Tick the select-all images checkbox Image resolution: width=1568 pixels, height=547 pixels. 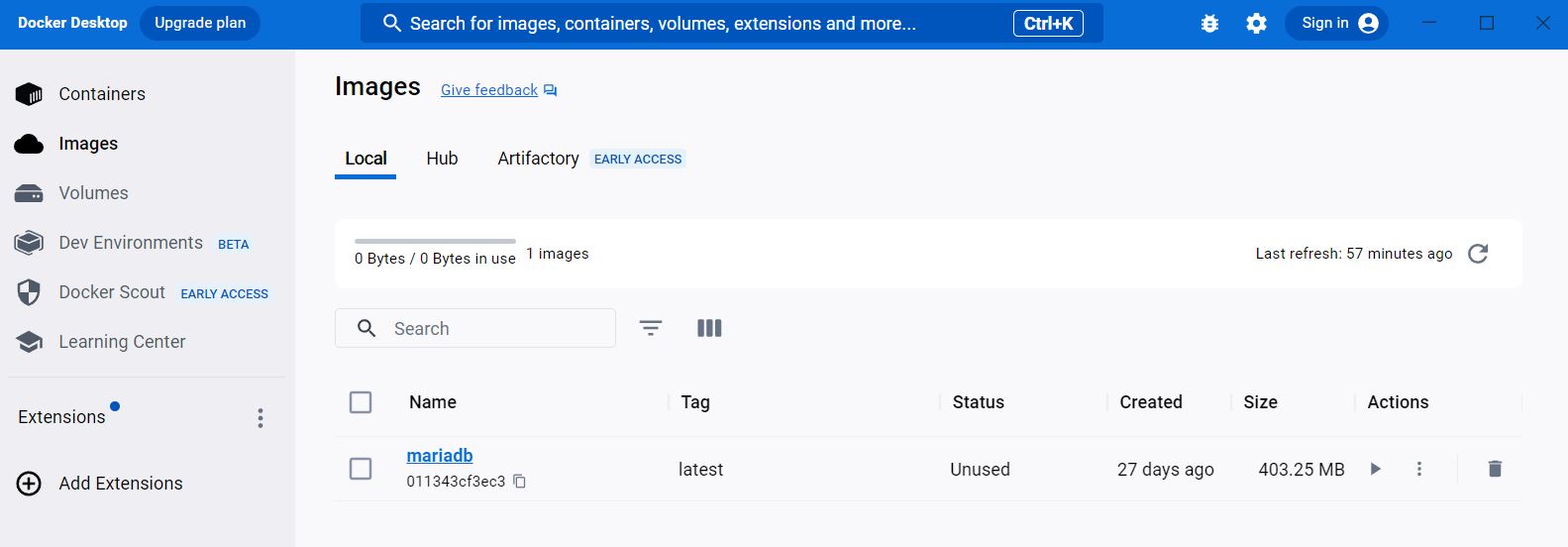pos(361,402)
